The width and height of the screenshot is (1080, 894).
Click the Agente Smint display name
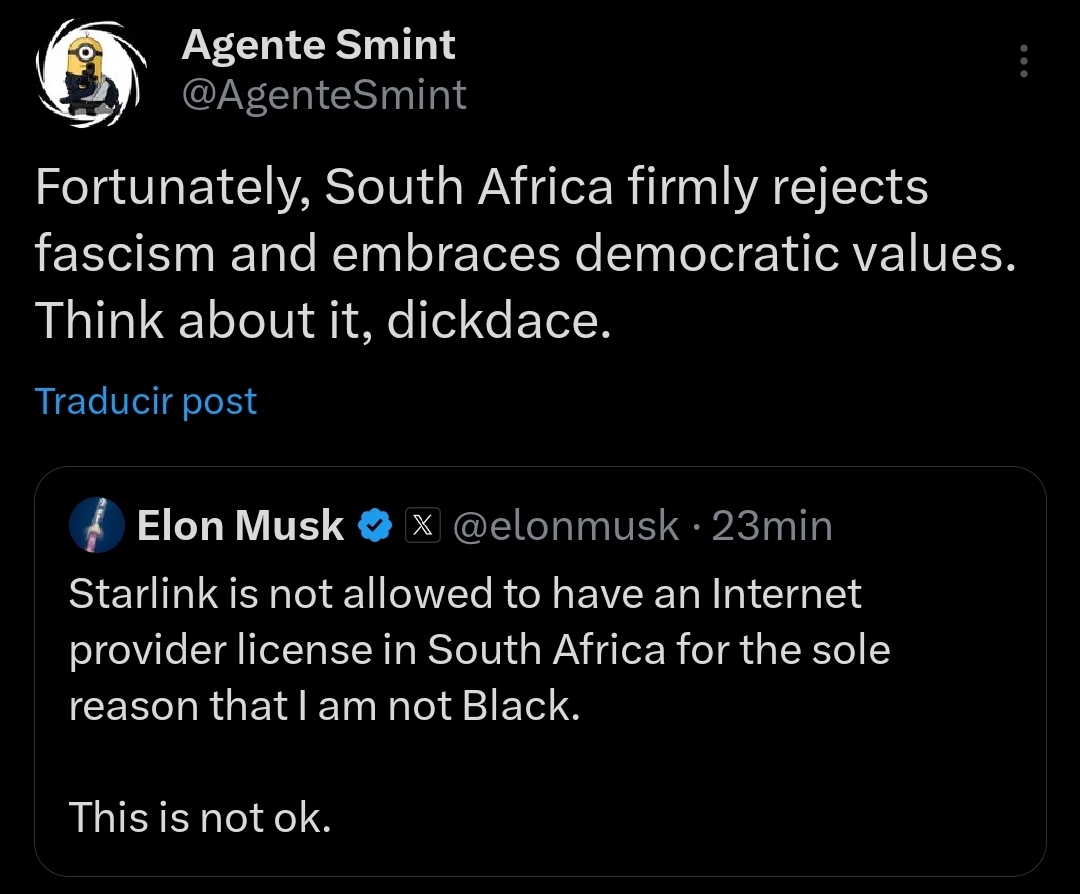(318, 44)
